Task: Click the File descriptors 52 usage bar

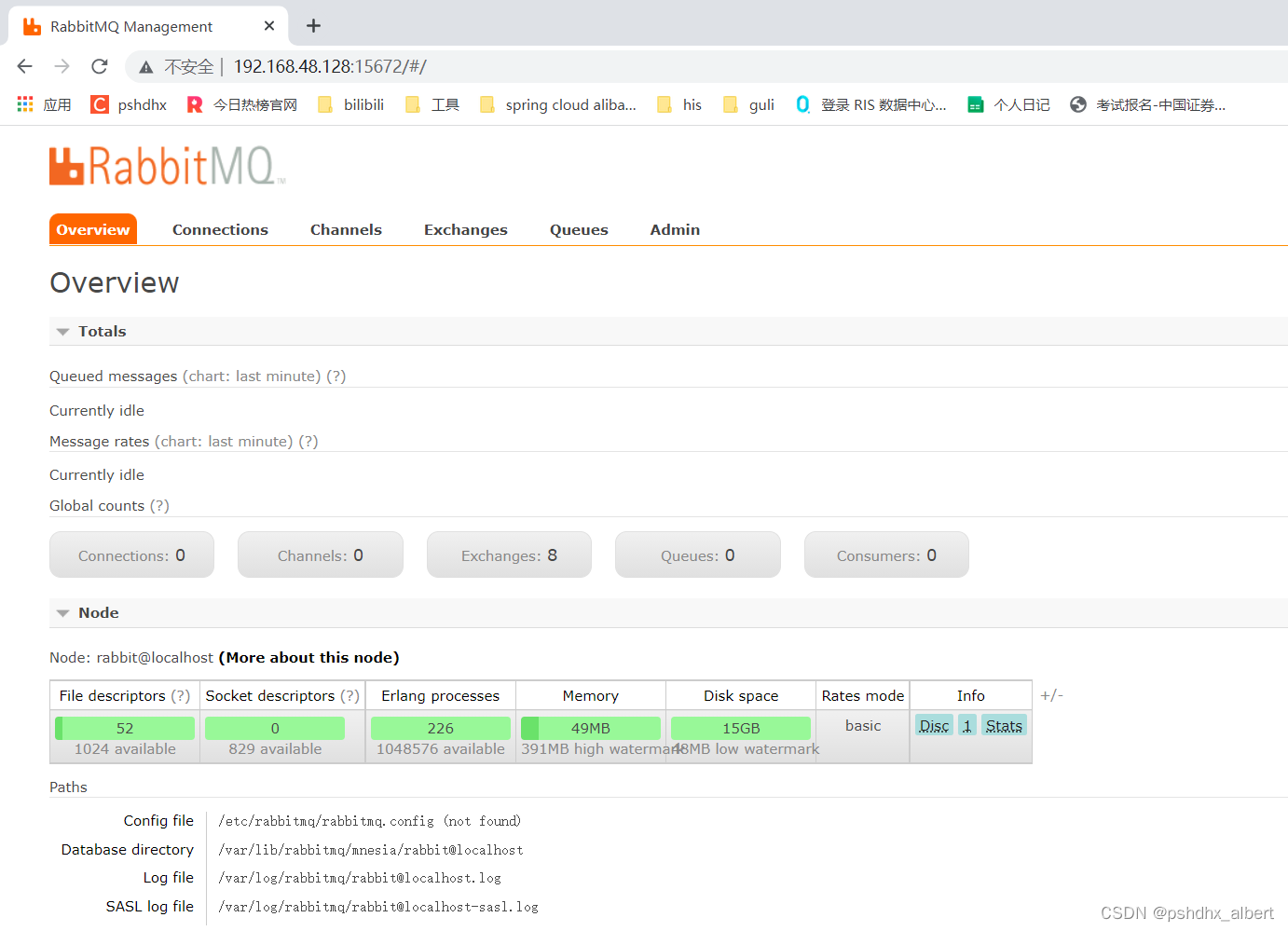Action: coord(125,728)
